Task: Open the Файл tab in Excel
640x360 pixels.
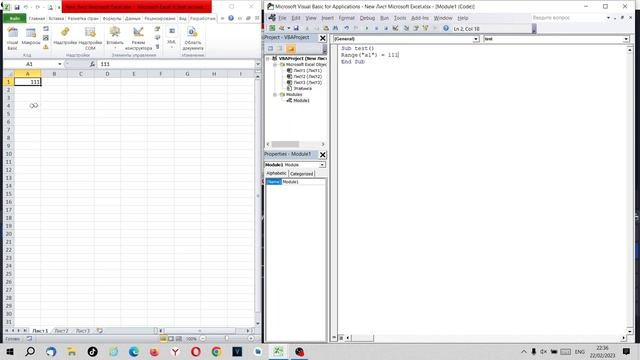Action: [15, 18]
